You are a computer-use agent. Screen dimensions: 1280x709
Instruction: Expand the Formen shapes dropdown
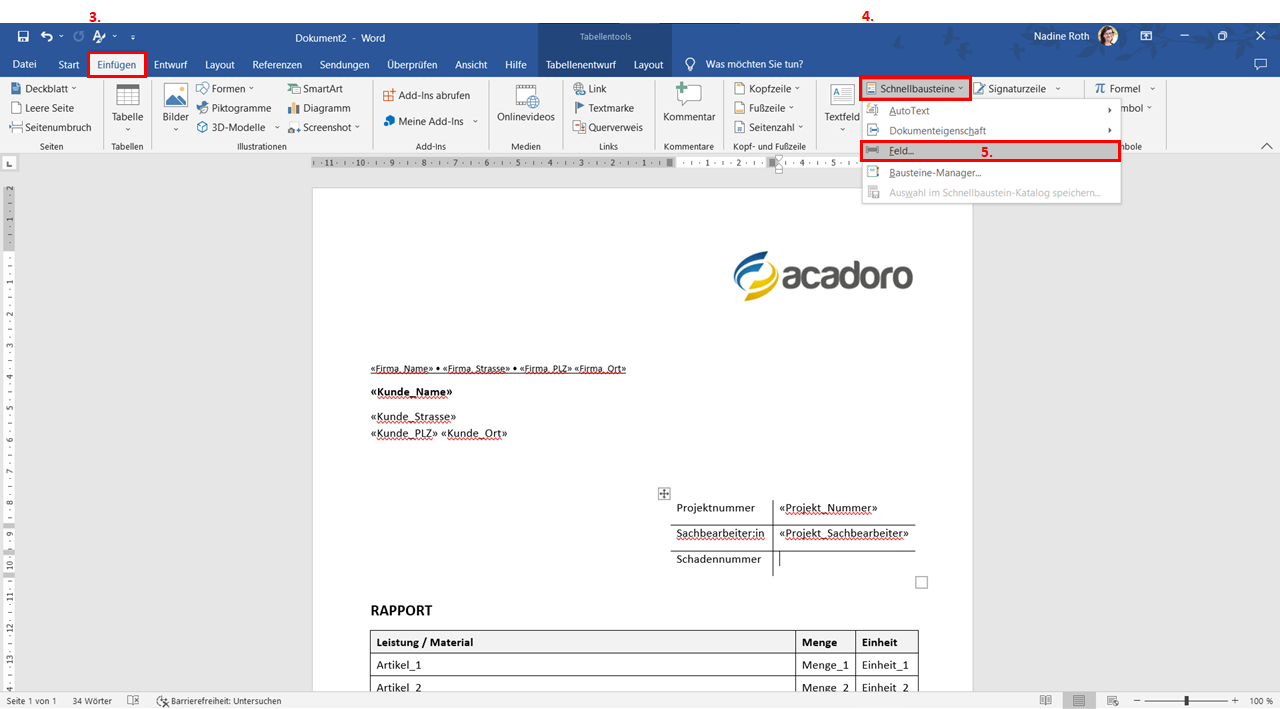[228, 89]
